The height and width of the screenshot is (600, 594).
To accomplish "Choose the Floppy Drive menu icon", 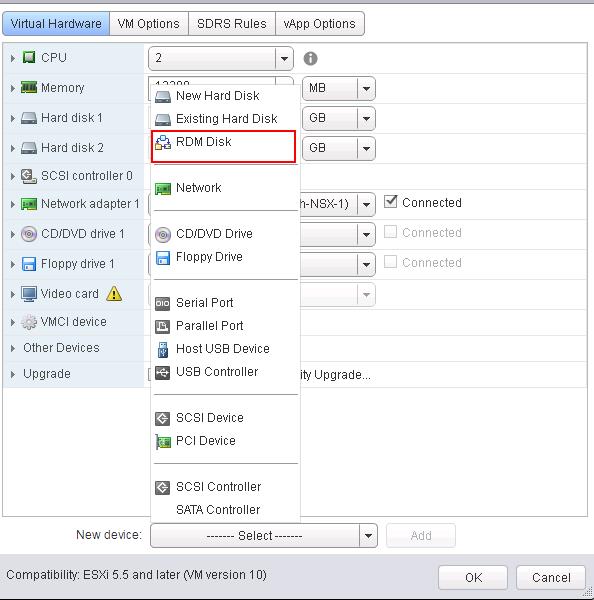I will [163, 258].
